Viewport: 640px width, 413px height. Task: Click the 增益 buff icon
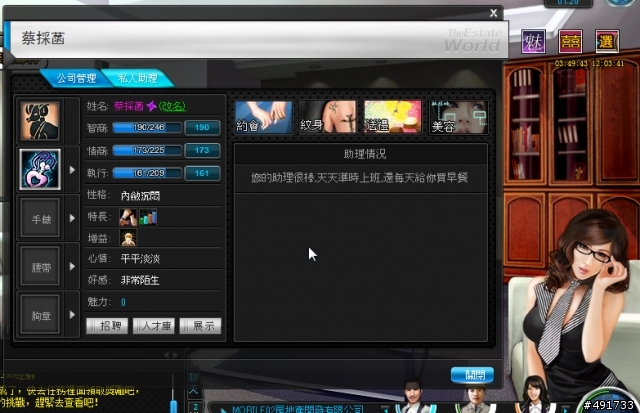128,238
